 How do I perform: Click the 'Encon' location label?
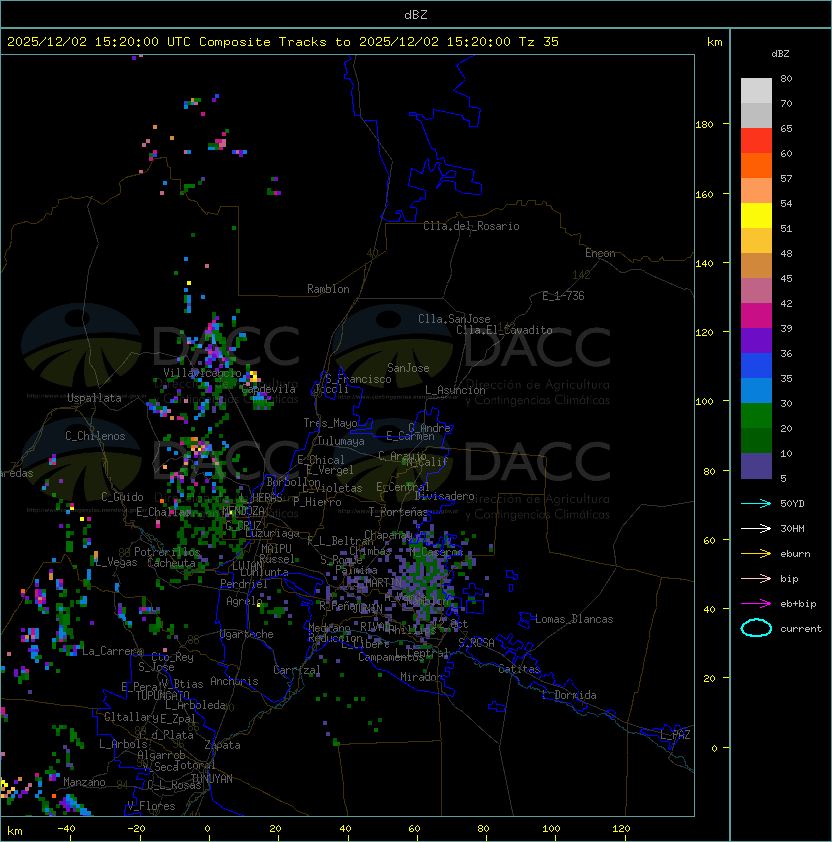600,253
